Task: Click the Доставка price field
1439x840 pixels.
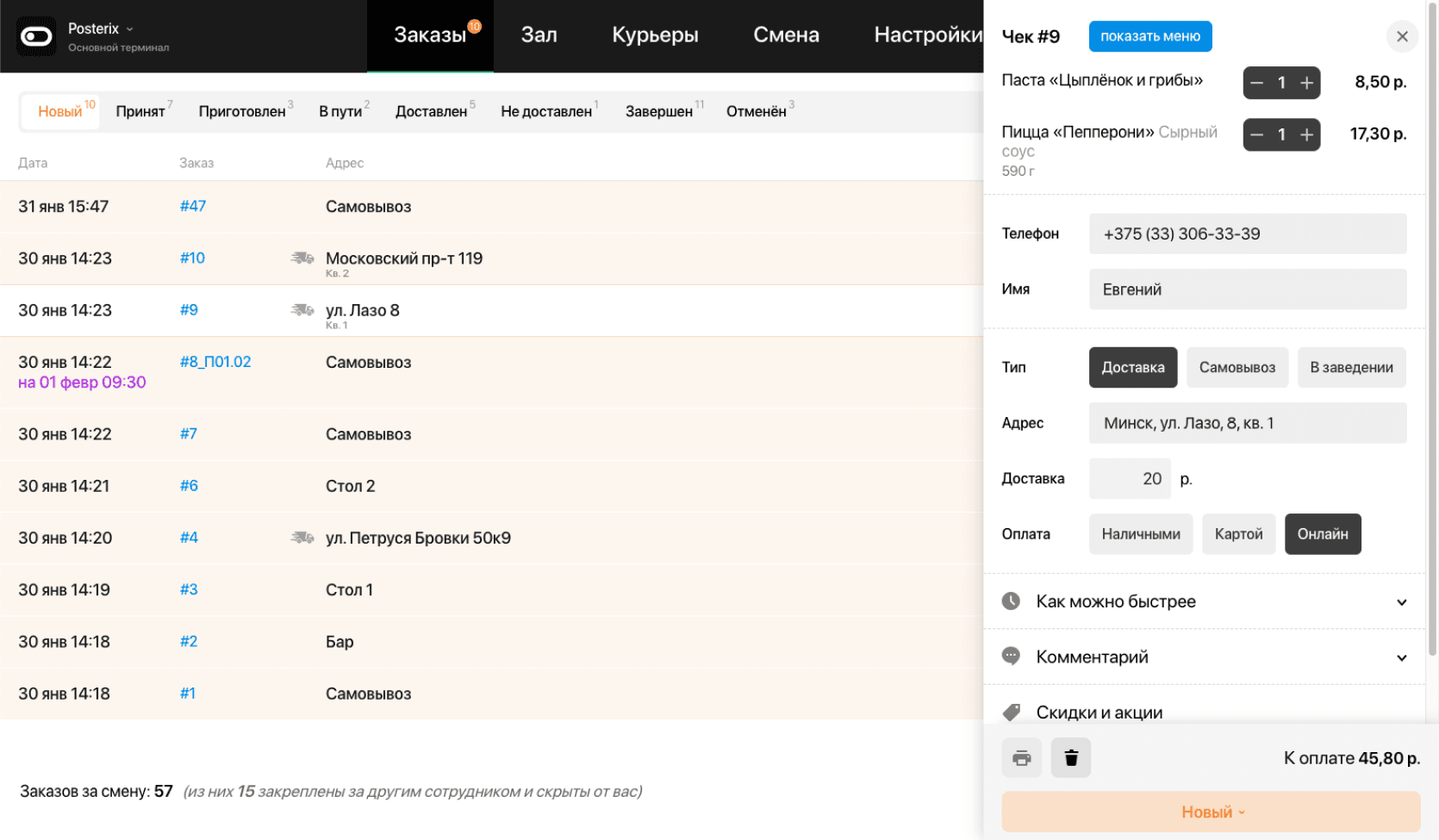Action: [1130, 478]
